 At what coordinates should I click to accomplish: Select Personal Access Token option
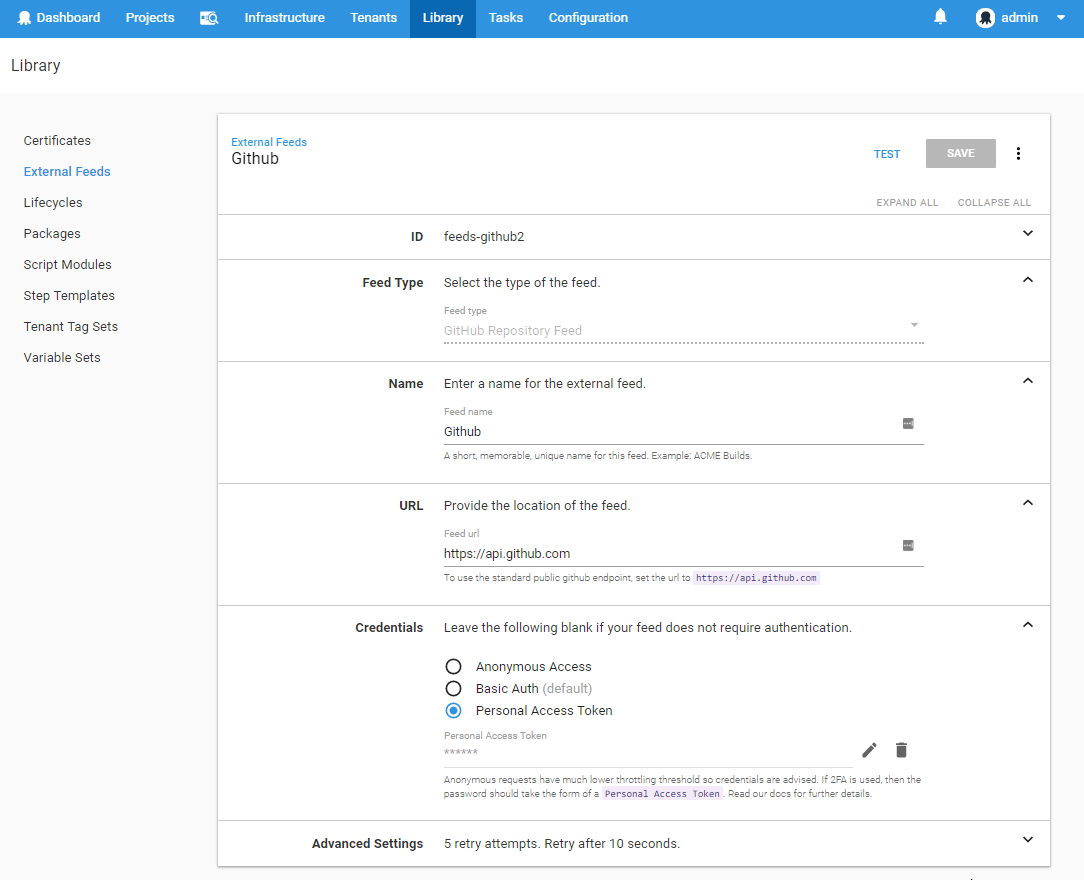(x=453, y=710)
